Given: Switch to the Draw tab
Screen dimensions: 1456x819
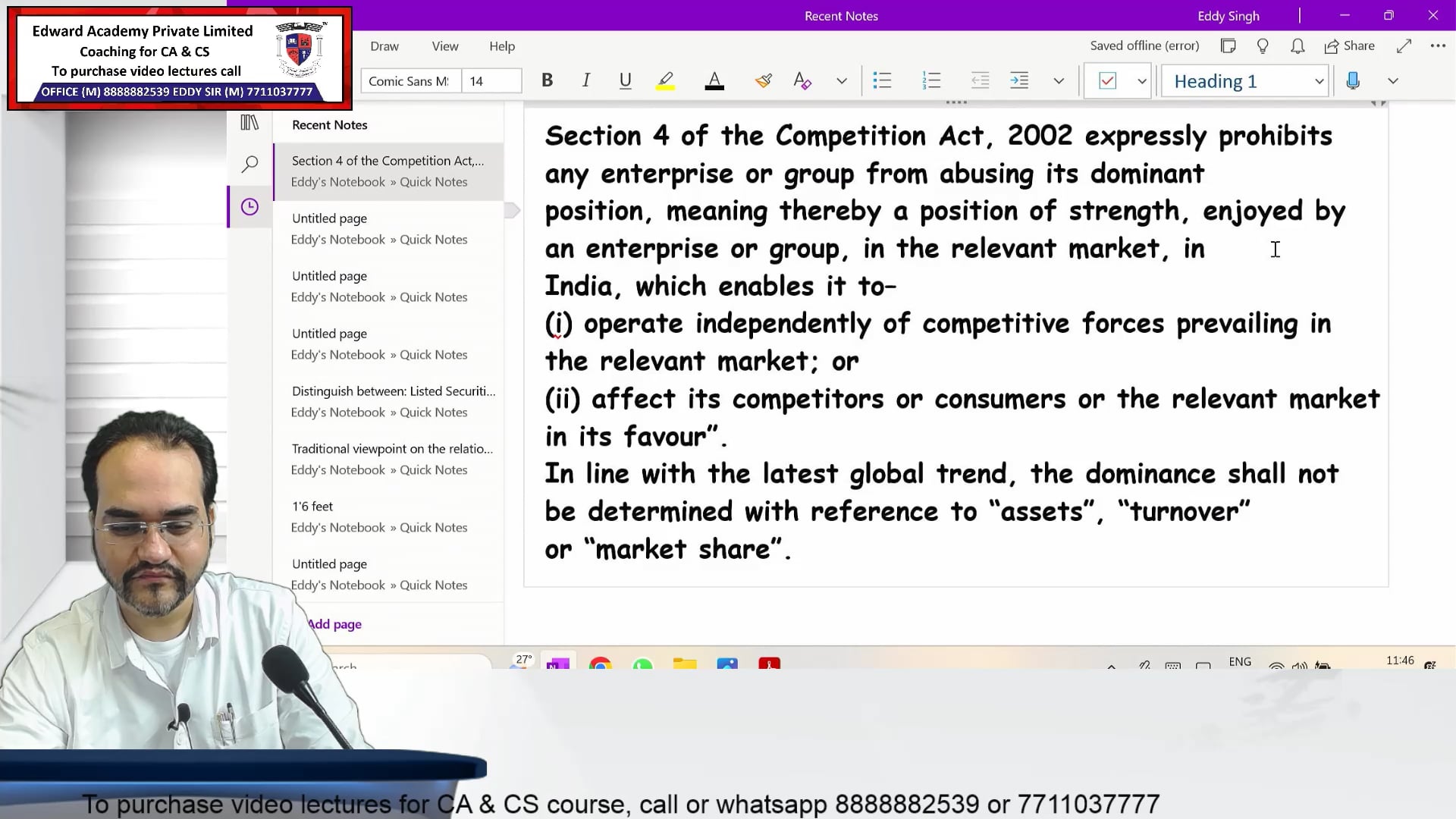Looking at the screenshot, I should [x=384, y=45].
